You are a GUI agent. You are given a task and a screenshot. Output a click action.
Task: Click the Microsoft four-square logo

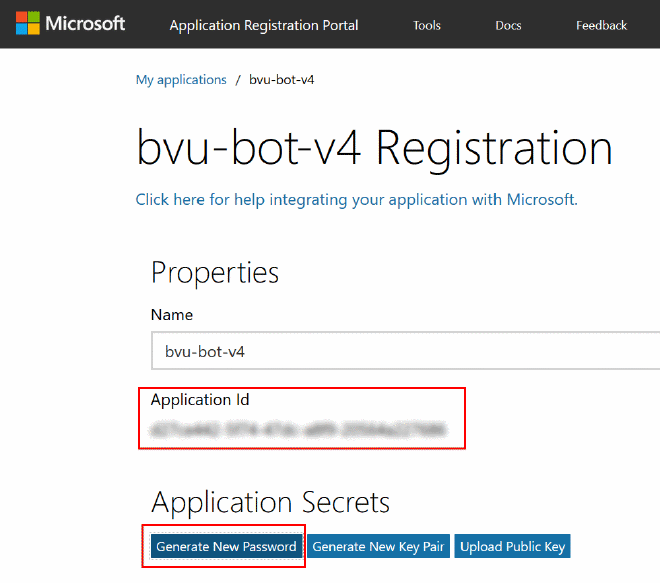click(x=27, y=24)
